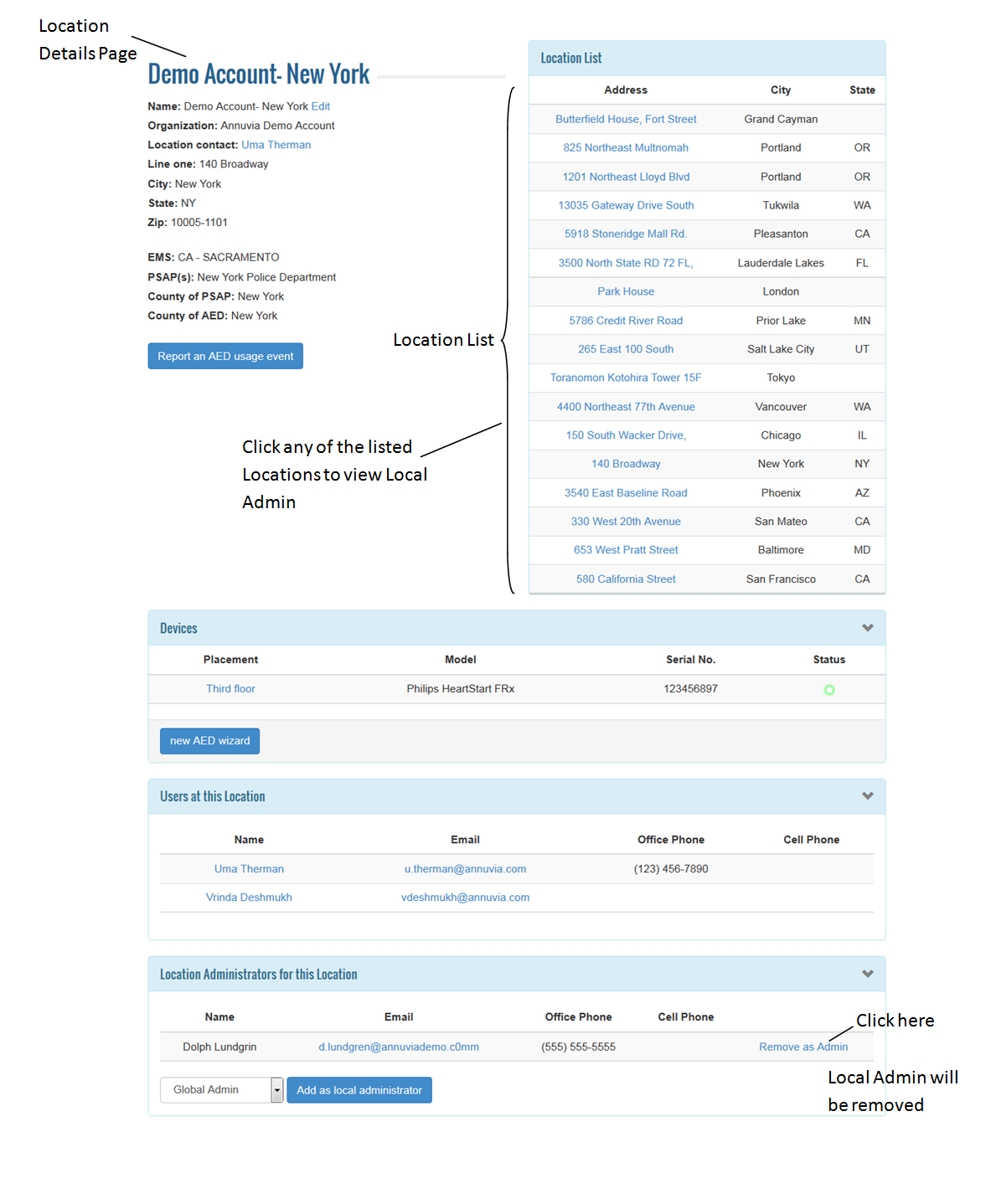996x1204 pixels.
Task: Click Dolph Lundgrin administrator name
Action: point(219,1047)
